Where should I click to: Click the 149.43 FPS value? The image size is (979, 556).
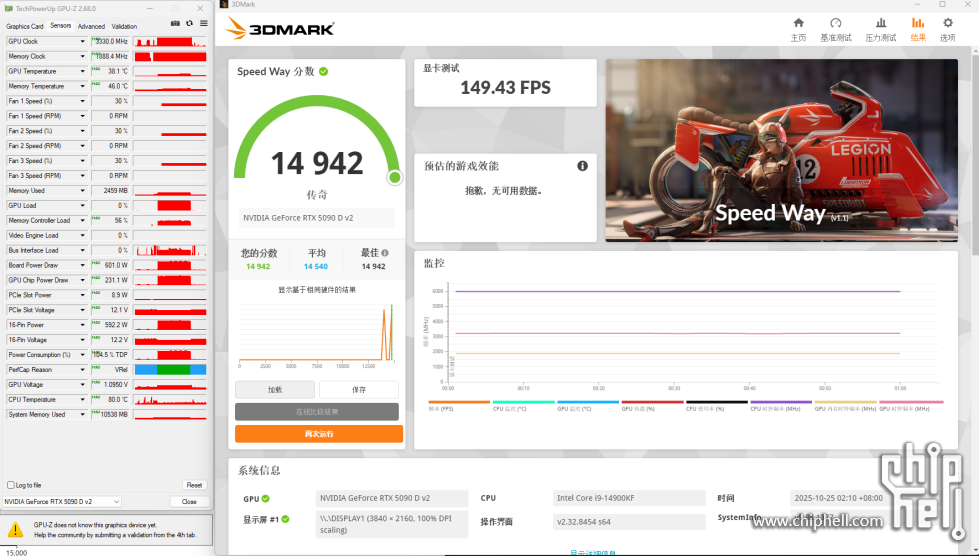pyautogui.click(x=506, y=88)
